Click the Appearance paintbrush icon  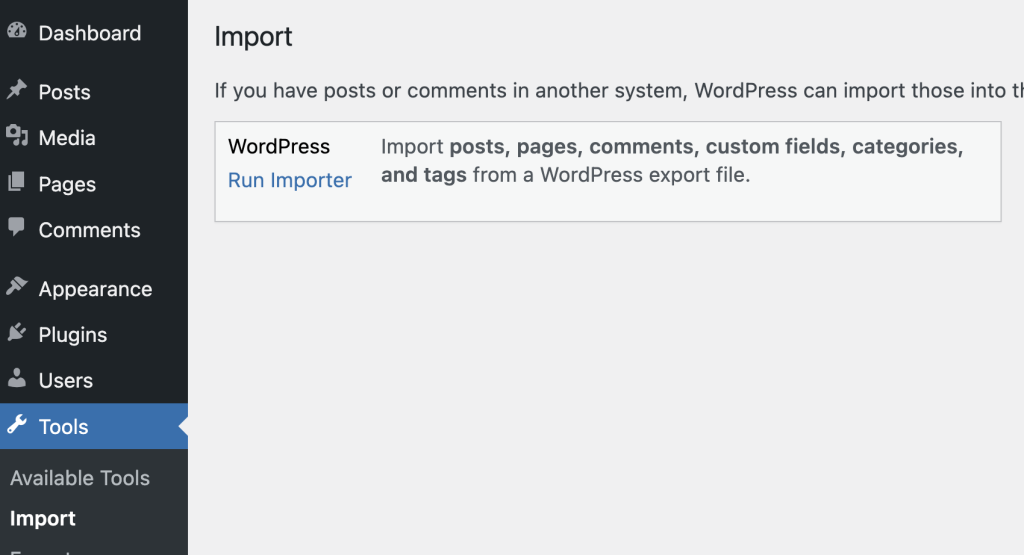tap(17, 286)
